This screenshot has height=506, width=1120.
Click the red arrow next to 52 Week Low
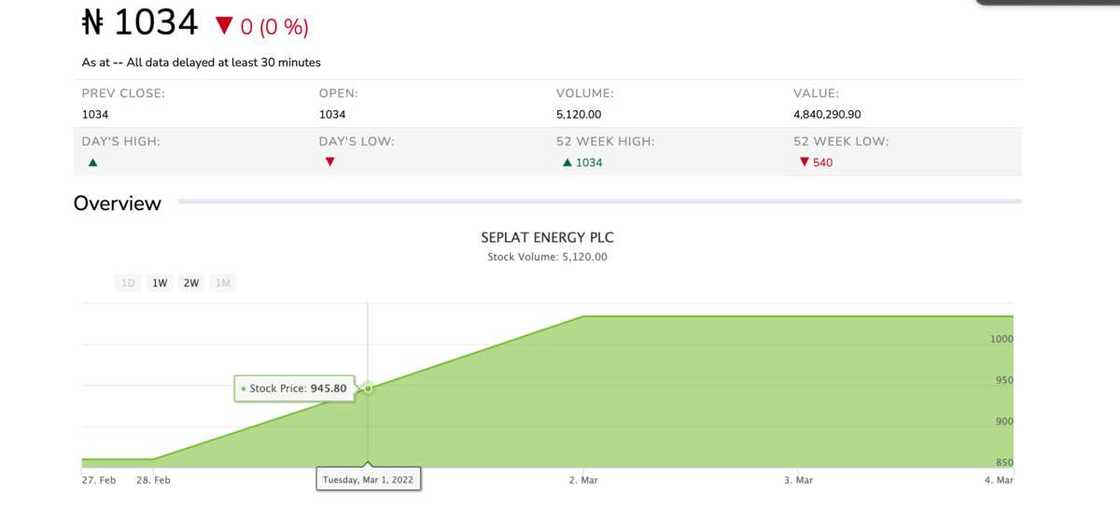coord(804,162)
